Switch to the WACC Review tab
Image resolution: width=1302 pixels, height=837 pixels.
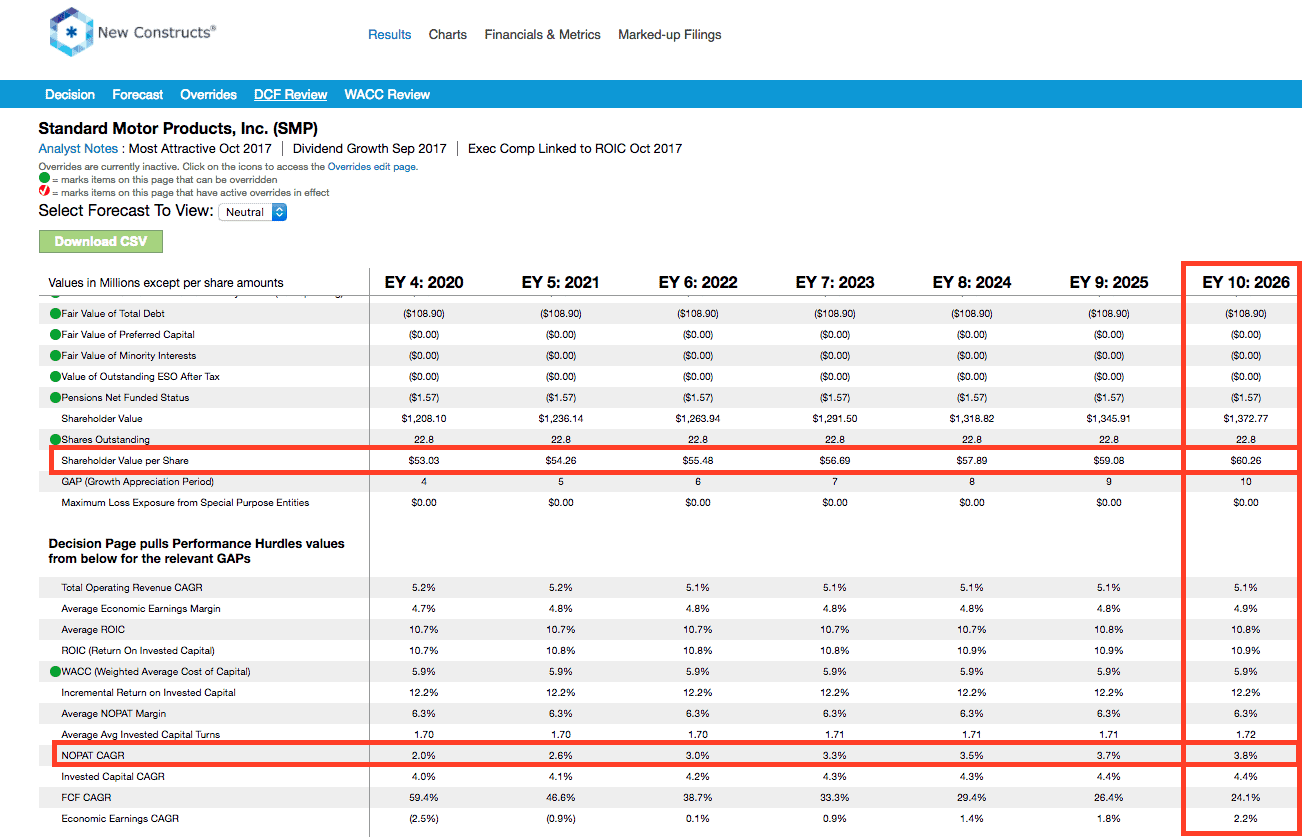pos(387,95)
